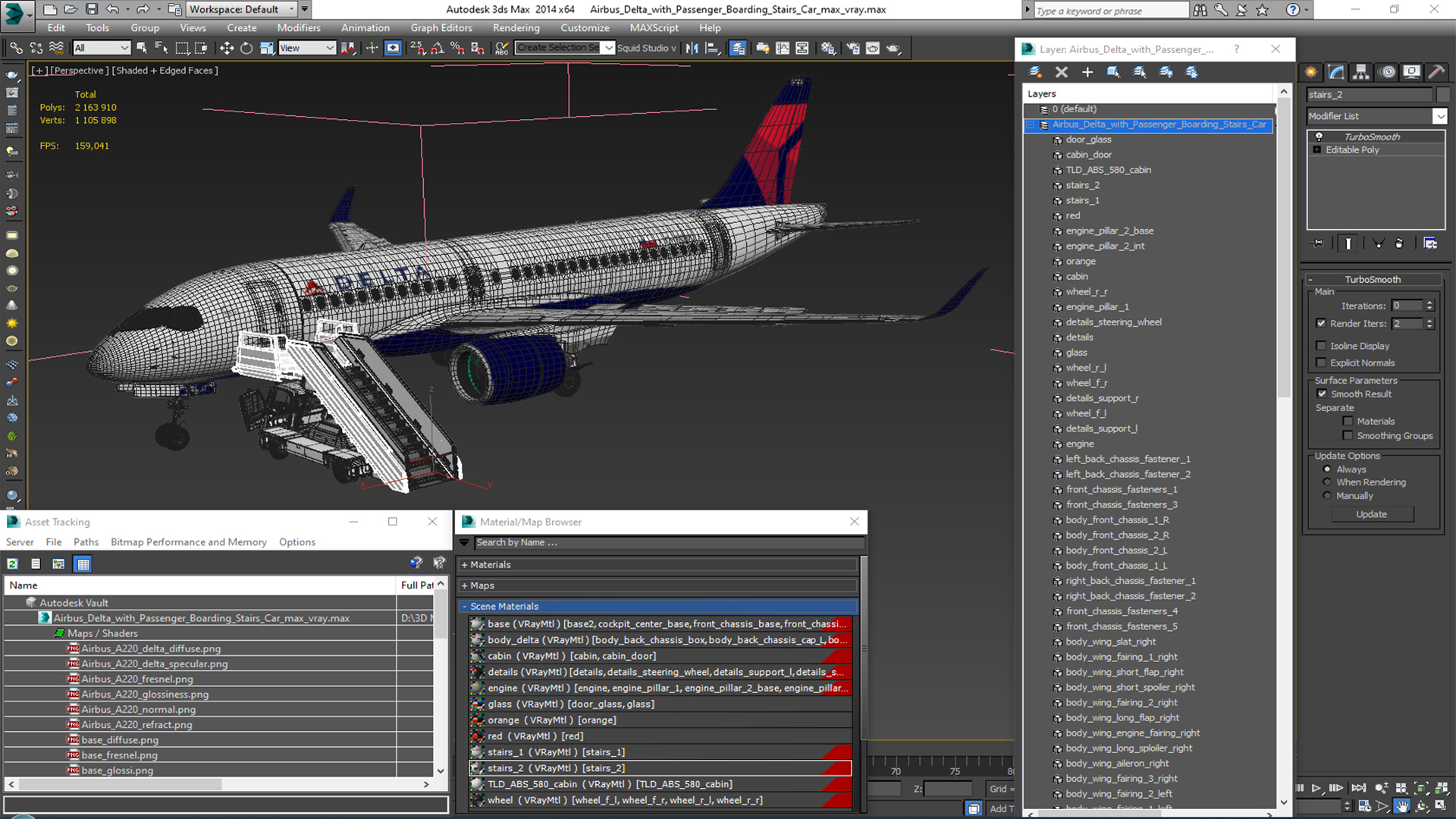The height and width of the screenshot is (819, 1456).
Task: Open the Display command panel tab
Action: click(1411, 72)
